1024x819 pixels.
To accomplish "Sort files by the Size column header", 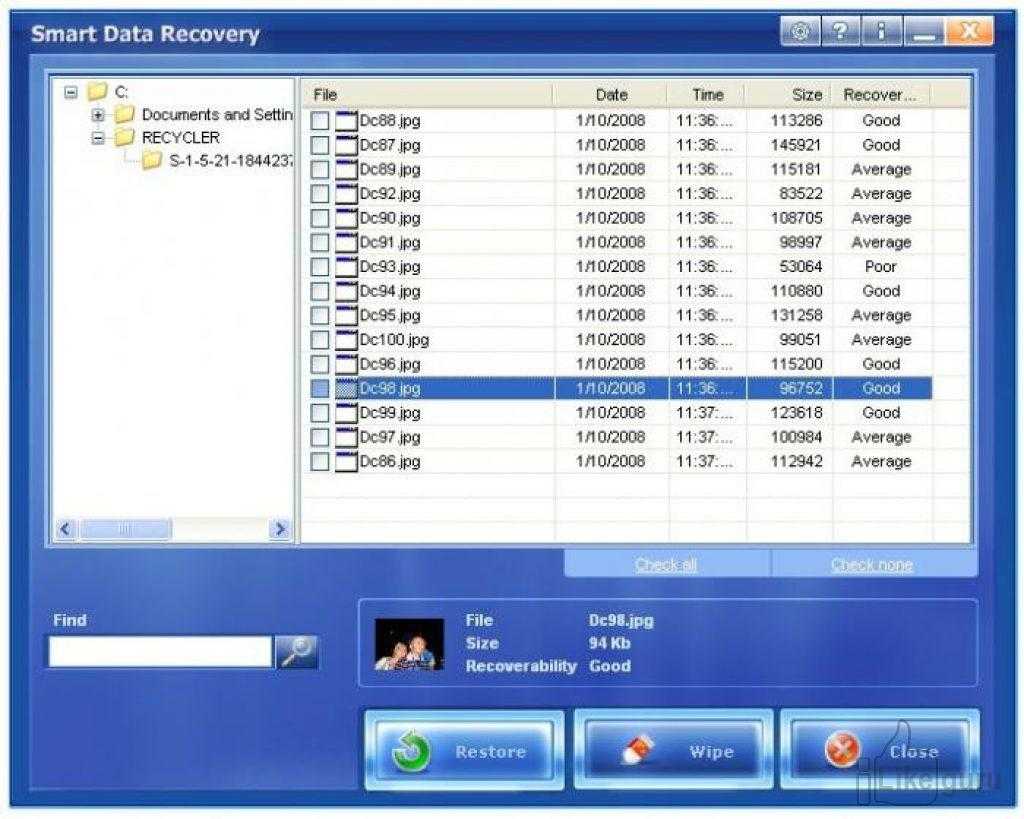I will point(807,95).
